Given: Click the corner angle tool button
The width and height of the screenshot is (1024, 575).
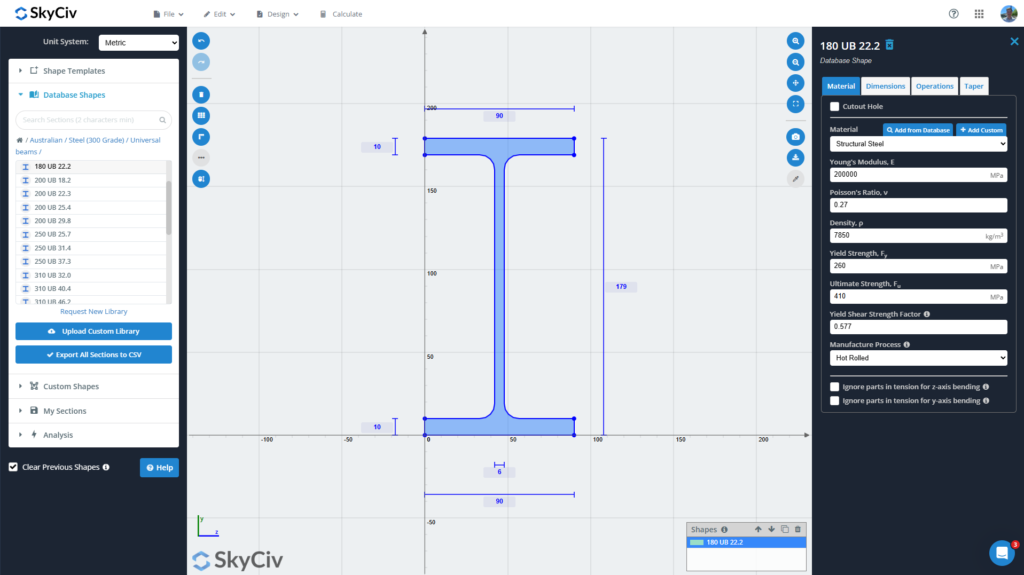Looking at the screenshot, I should 201,137.
